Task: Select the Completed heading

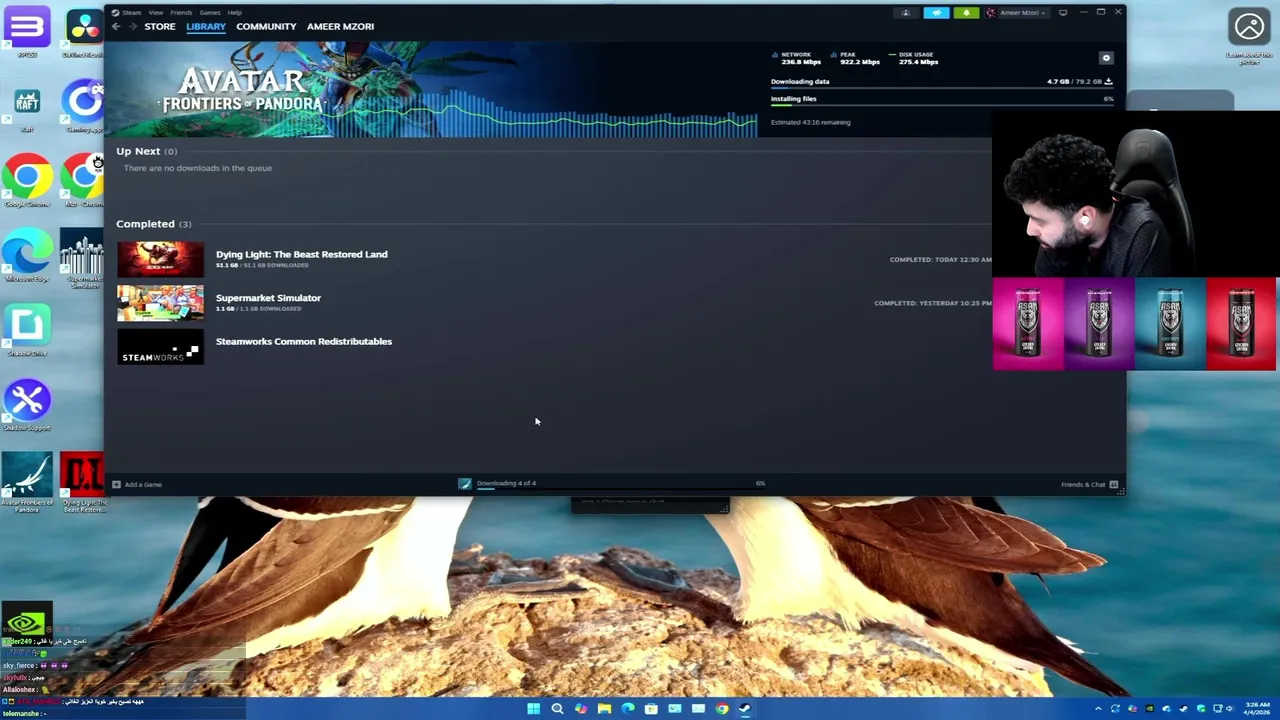Action: 145,224
